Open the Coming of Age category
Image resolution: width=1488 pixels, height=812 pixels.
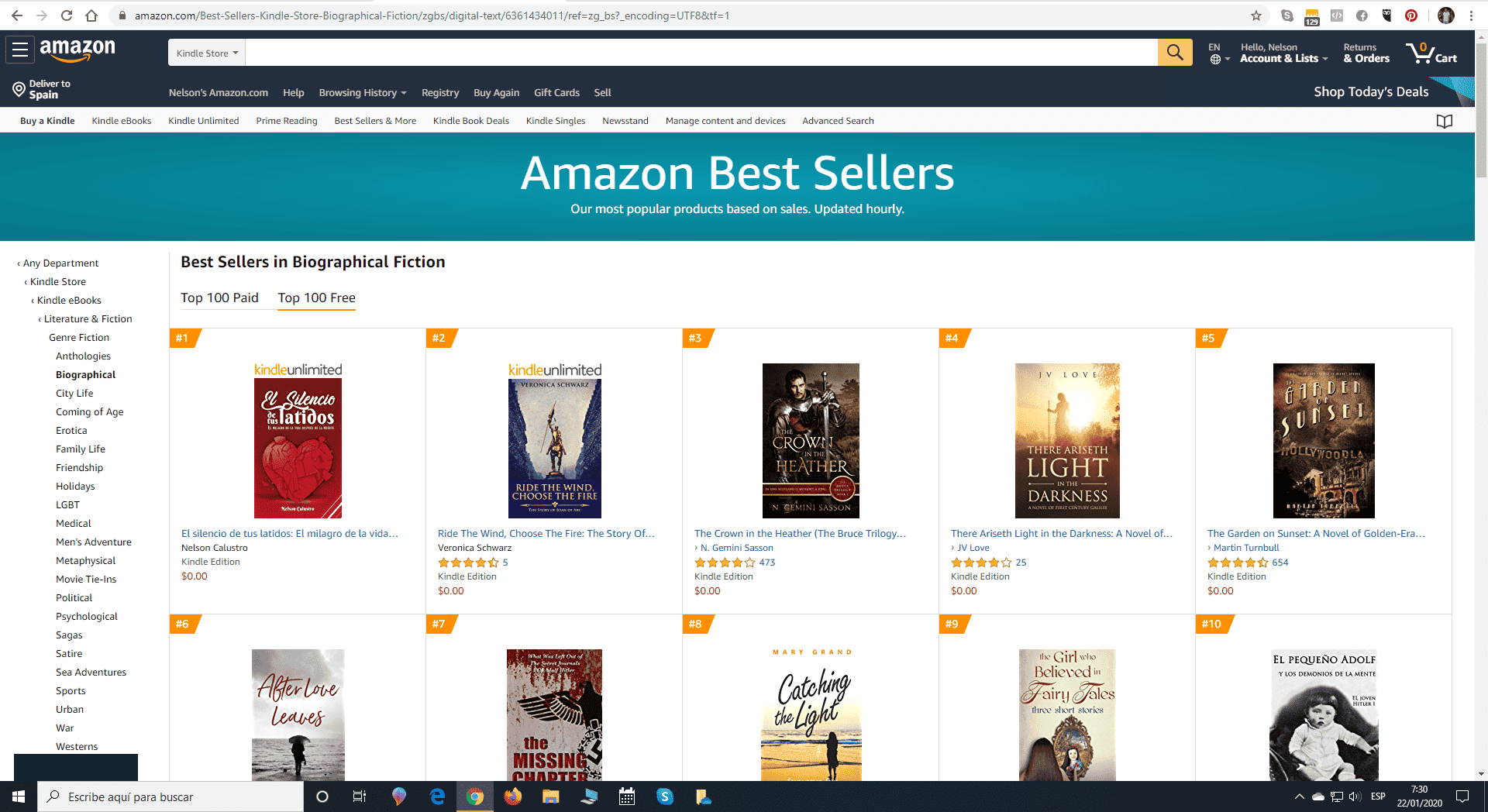click(x=90, y=411)
